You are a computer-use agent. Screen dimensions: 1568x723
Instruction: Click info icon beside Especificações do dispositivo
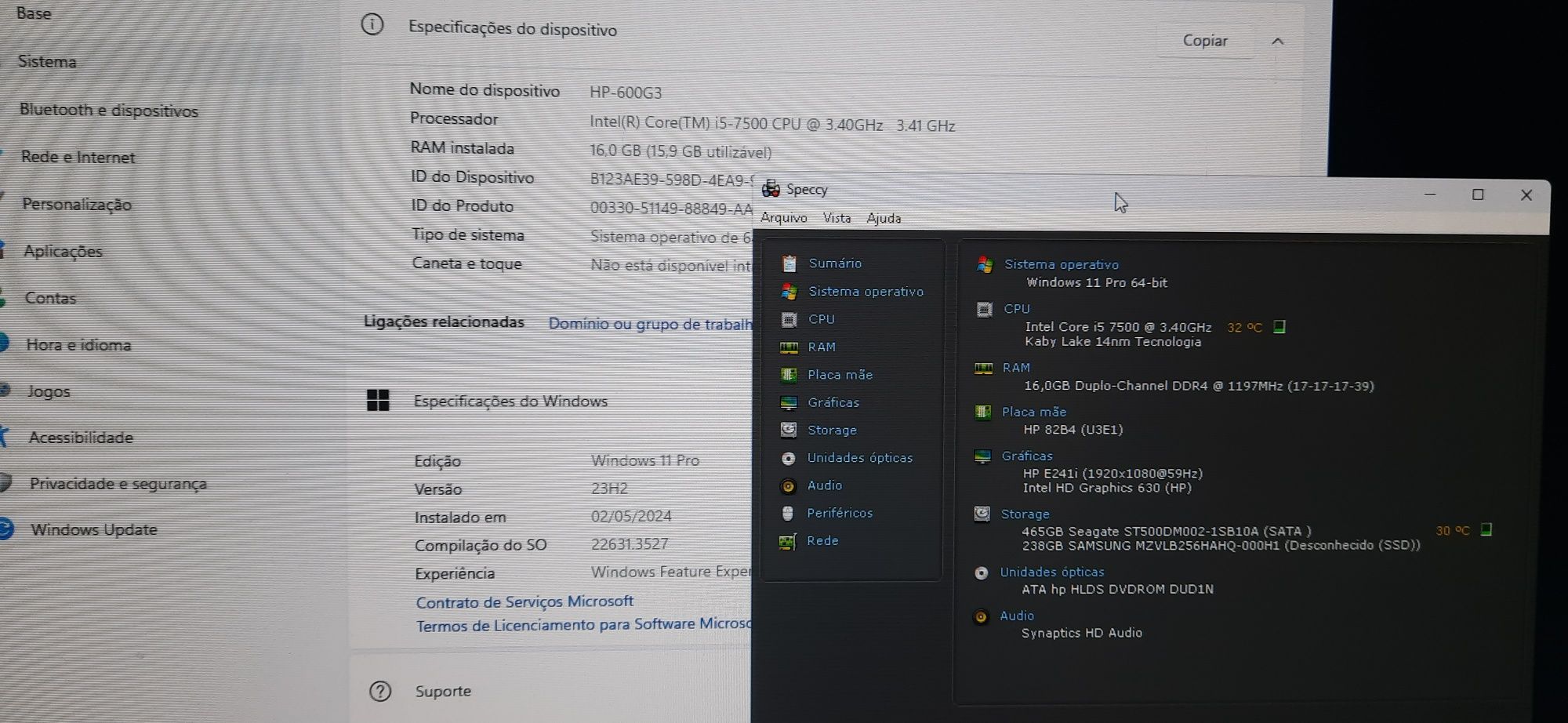(372, 25)
